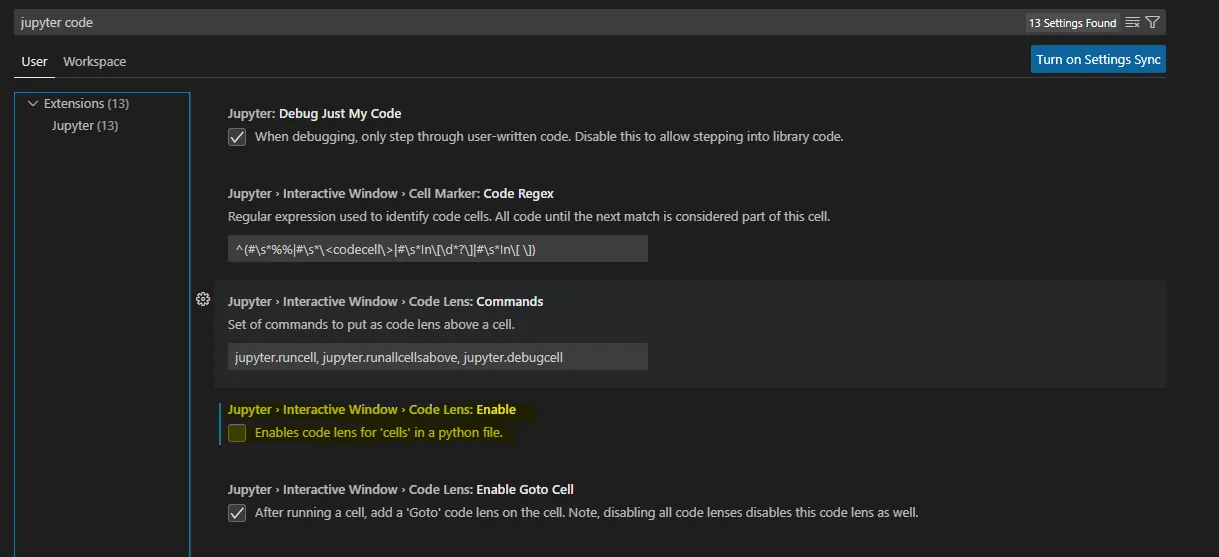This screenshot has width=1219, height=557.
Task: Select the 'Code Lens: Enable Goto Cell' title
Action: tap(401, 490)
